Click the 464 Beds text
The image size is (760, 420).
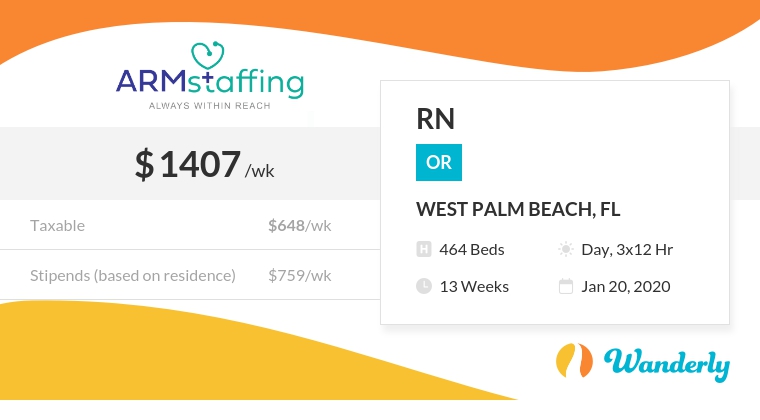click(x=472, y=249)
